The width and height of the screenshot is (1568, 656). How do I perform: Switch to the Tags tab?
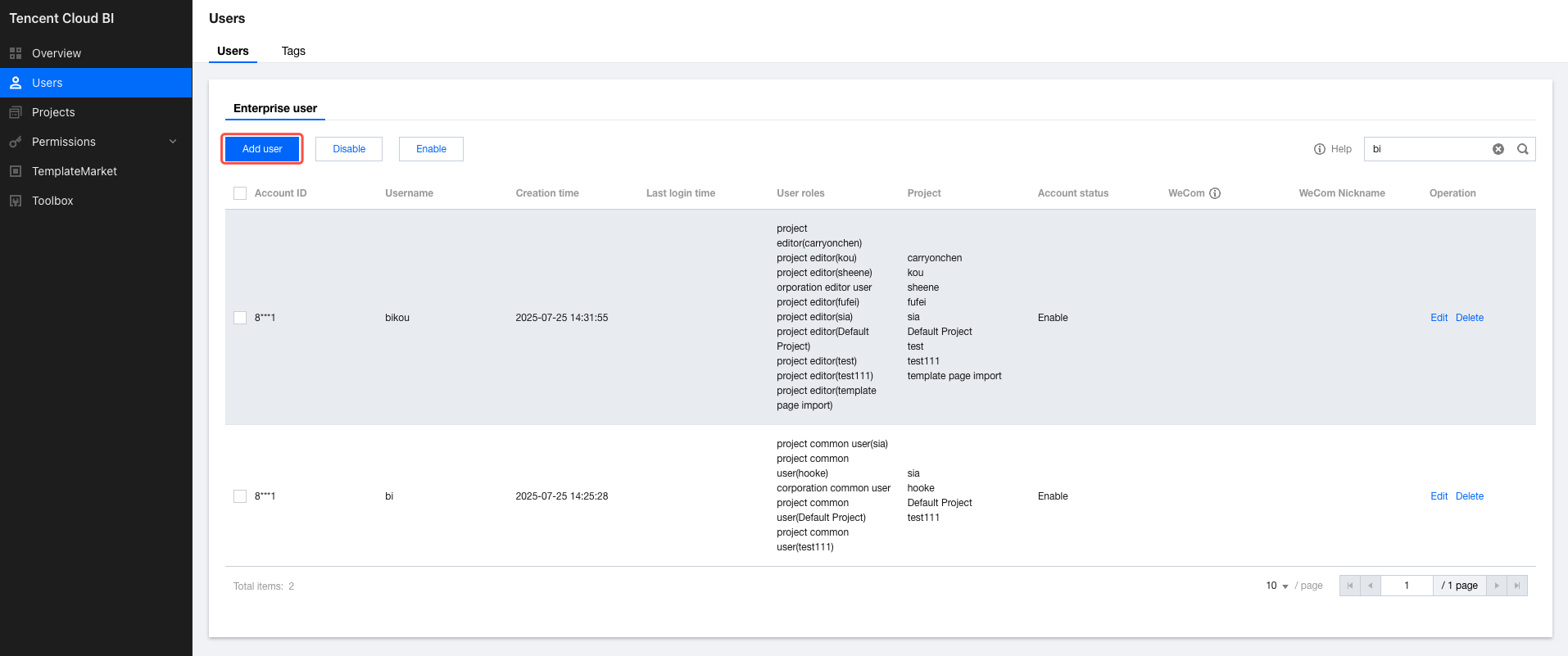coord(293,51)
